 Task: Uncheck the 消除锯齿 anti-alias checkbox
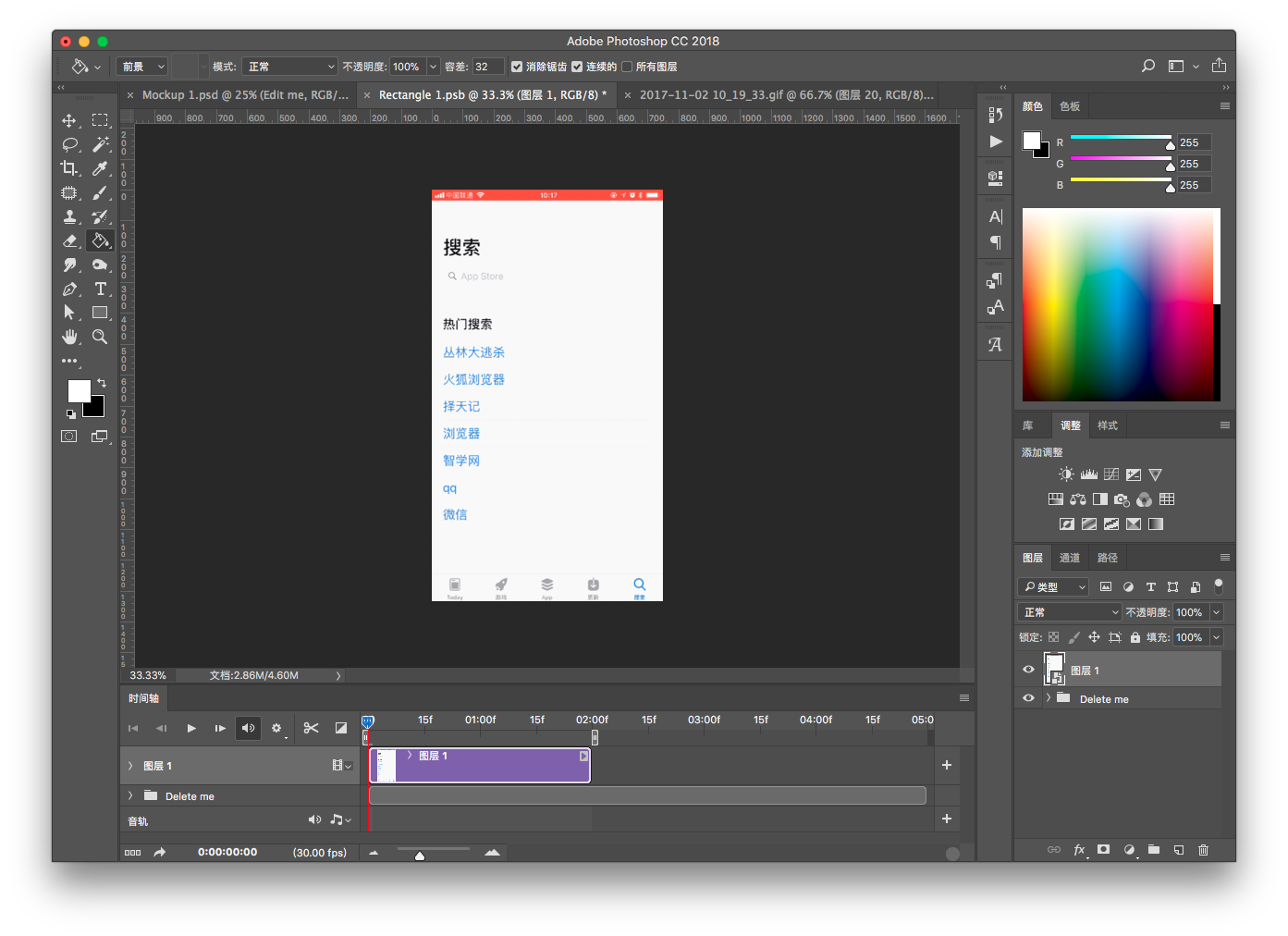pos(517,67)
